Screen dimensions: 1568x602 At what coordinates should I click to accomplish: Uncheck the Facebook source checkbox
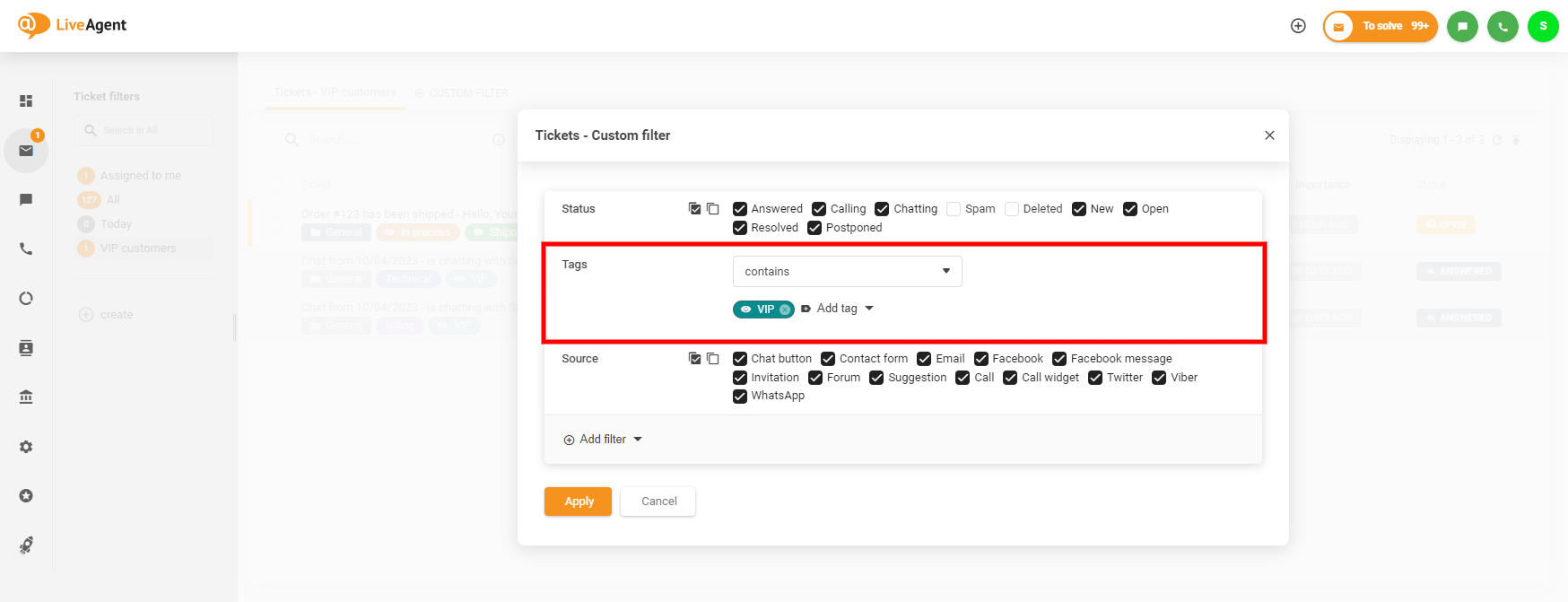tap(981, 359)
